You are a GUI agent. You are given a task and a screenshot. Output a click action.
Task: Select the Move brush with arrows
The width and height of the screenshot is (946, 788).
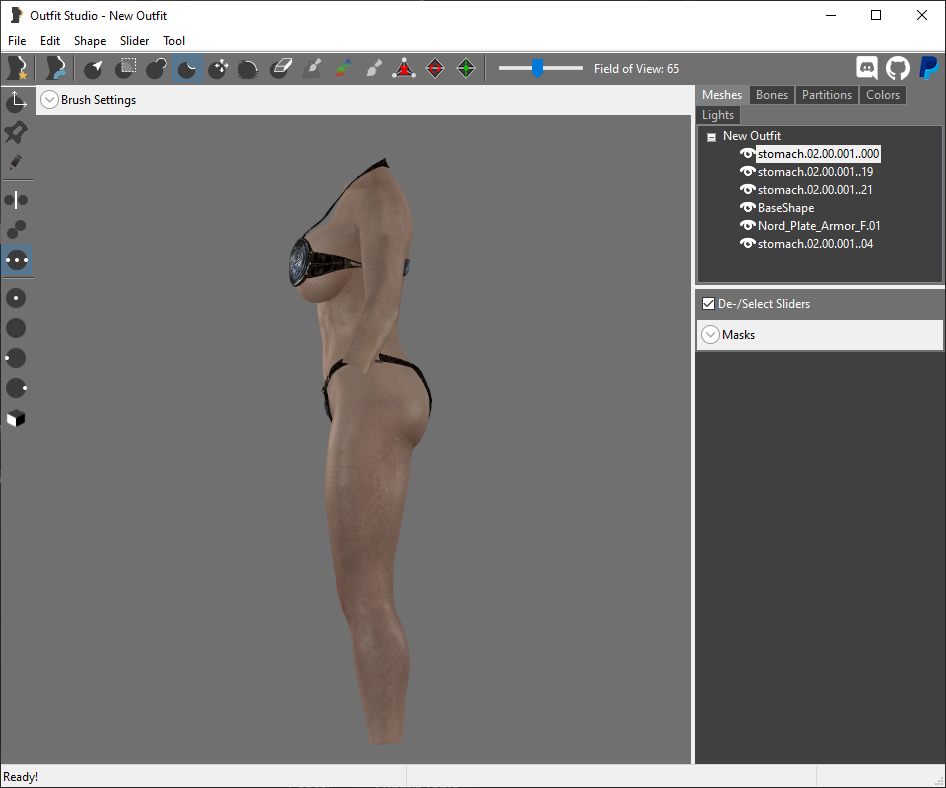[218, 69]
